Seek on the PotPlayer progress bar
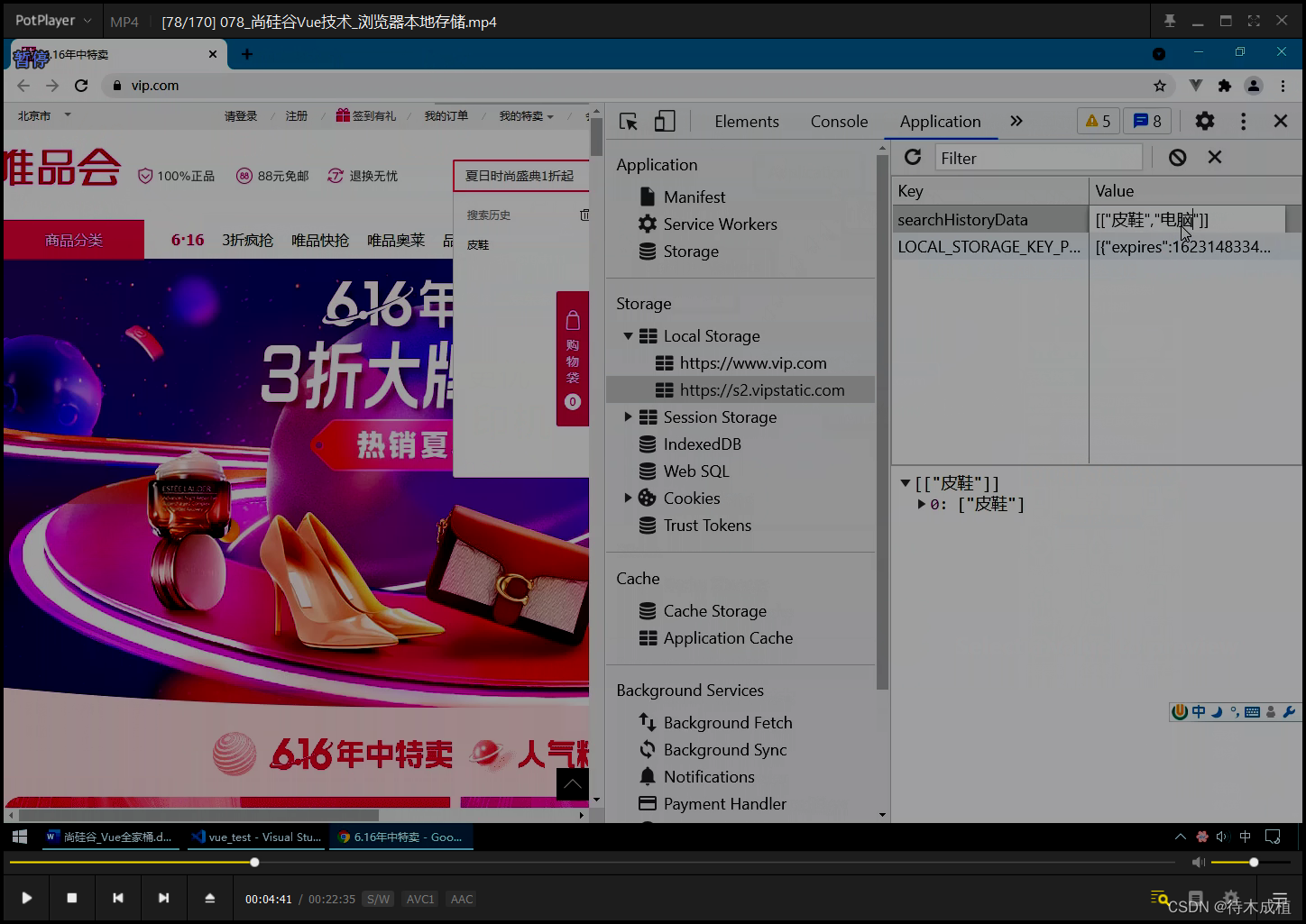Image resolution: width=1306 pixels, height=924 pixels. [592, 863]
